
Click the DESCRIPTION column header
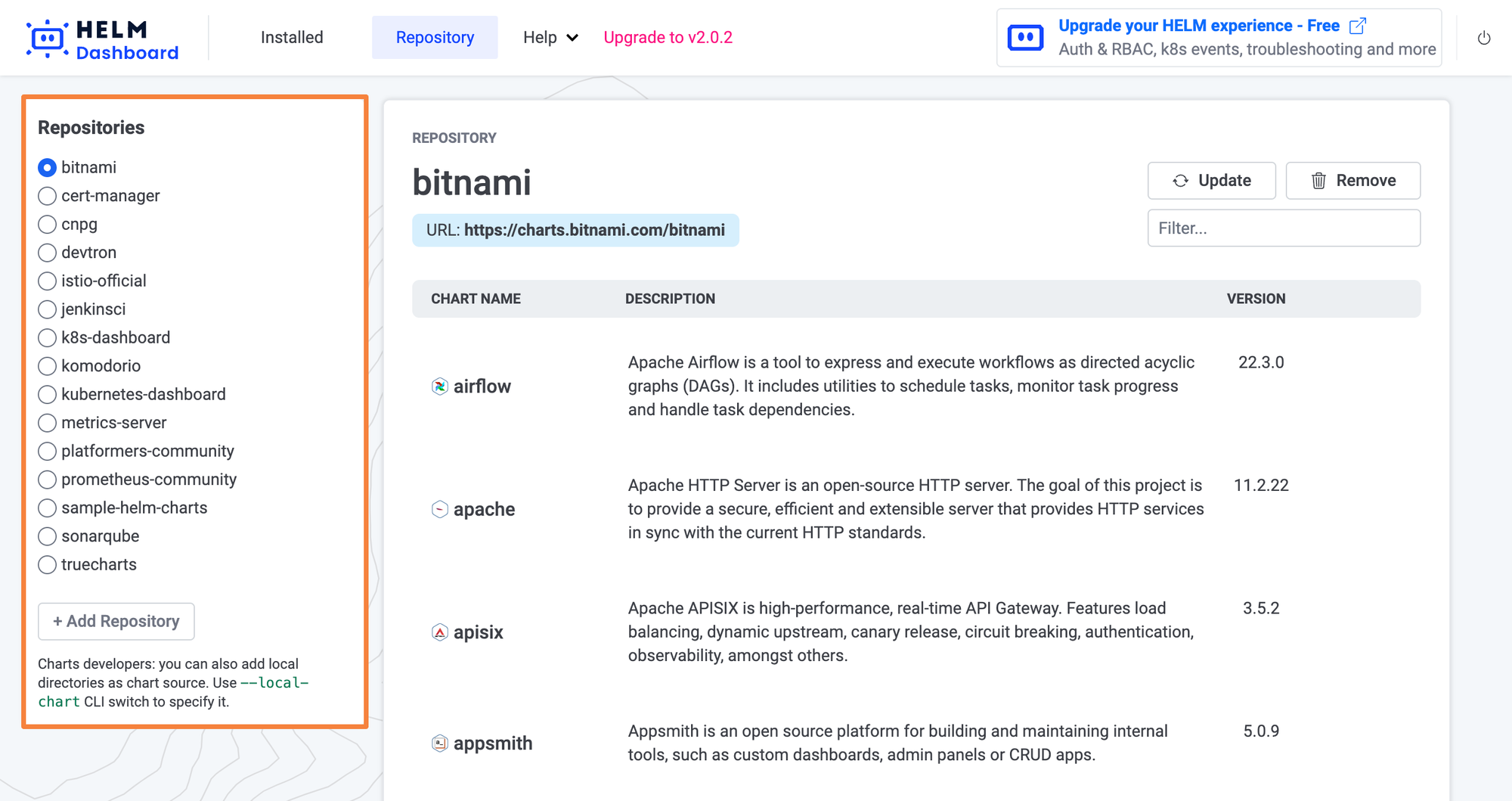coord(670,299)
